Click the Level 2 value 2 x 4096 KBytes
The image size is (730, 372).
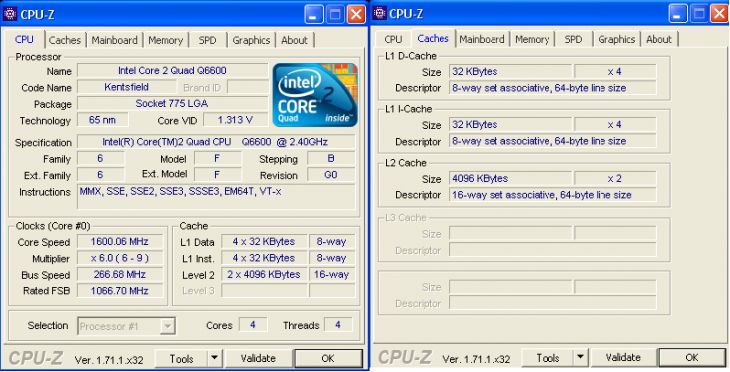coord(264,274)
